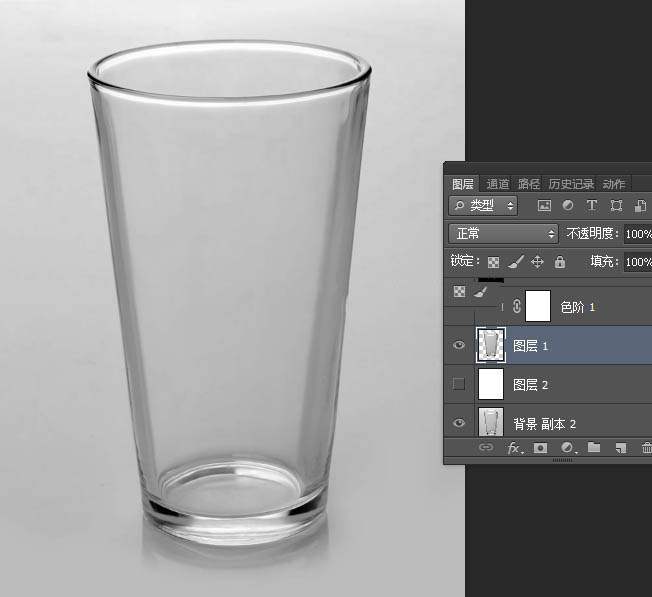
Task: Create a new group folder icon
Action: click(594, 448)
